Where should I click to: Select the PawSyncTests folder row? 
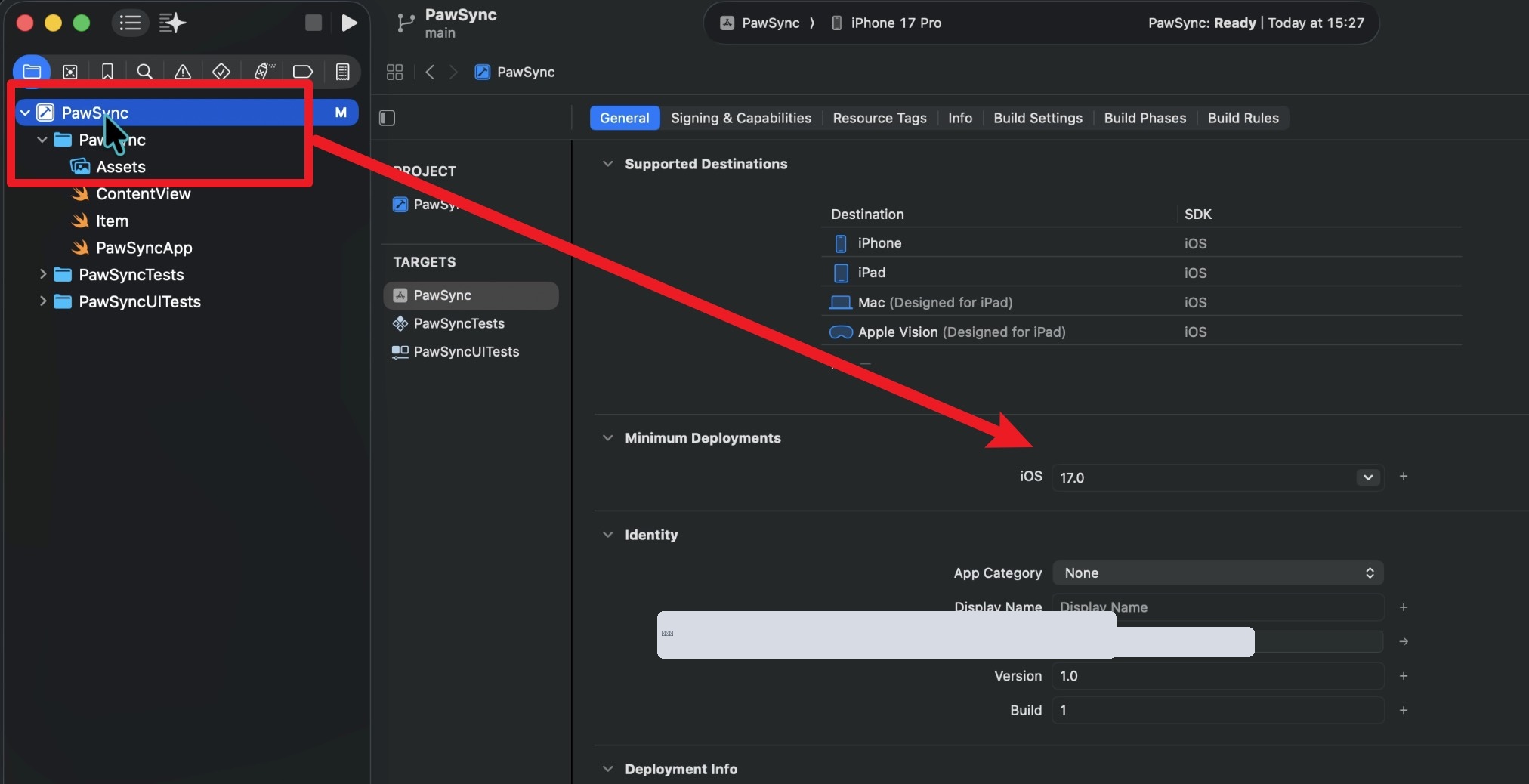pyautogui.click(x=131, y=274)
